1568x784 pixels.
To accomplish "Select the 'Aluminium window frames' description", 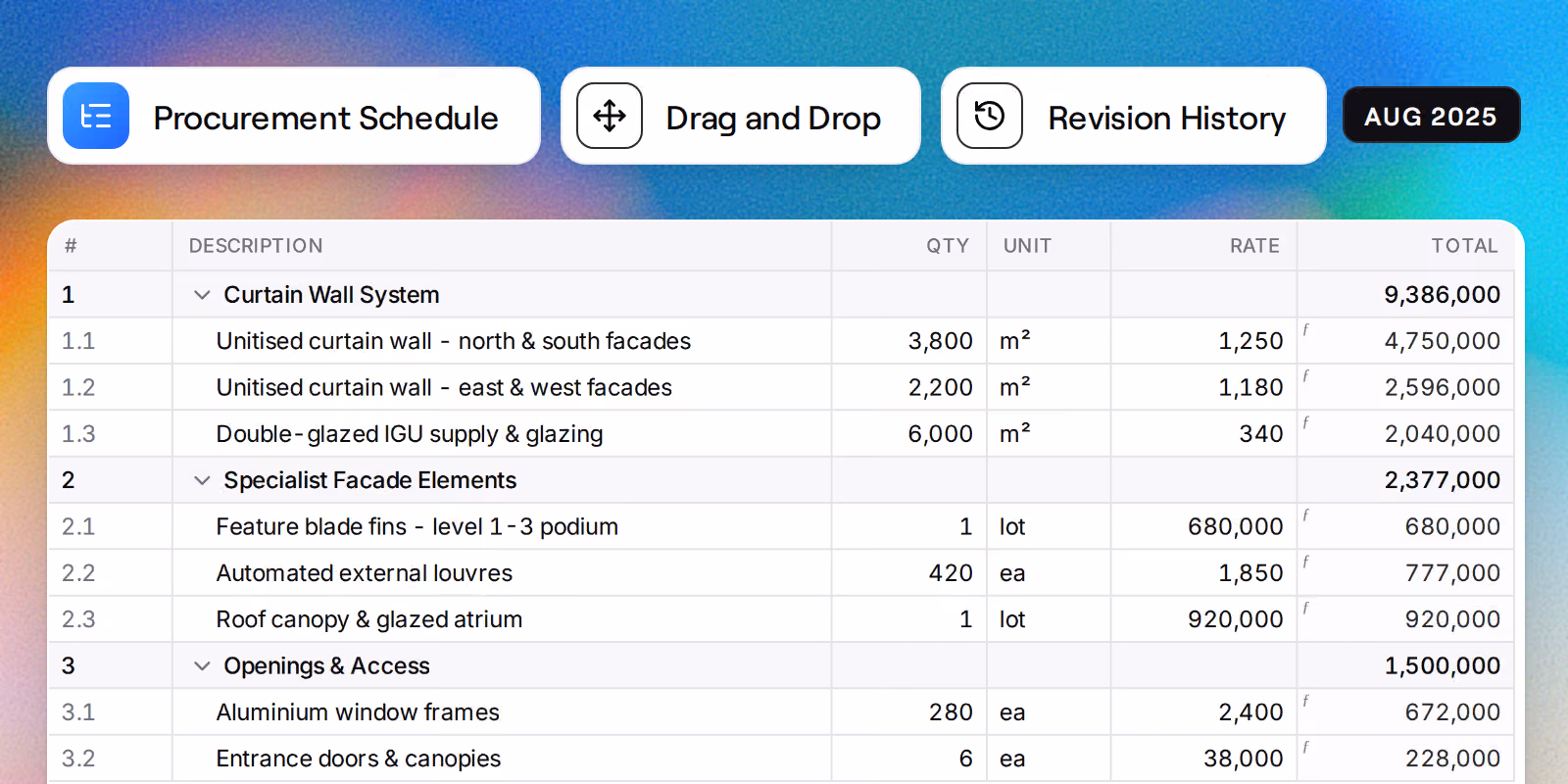I will (358, 712).
